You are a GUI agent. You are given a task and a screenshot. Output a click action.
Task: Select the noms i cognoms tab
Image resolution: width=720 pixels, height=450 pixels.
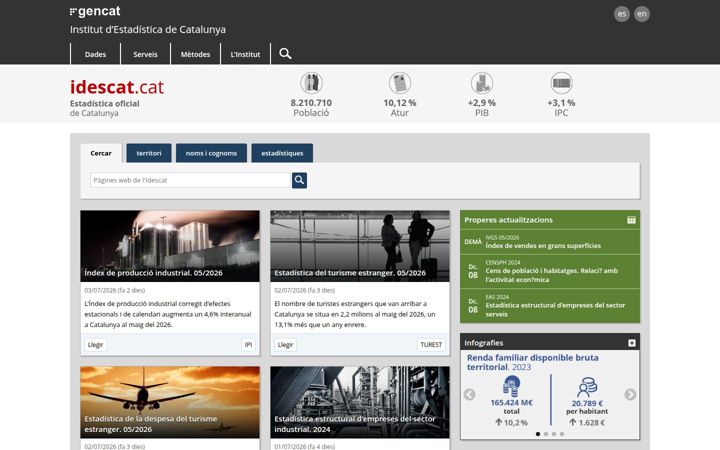click(211, 153)
